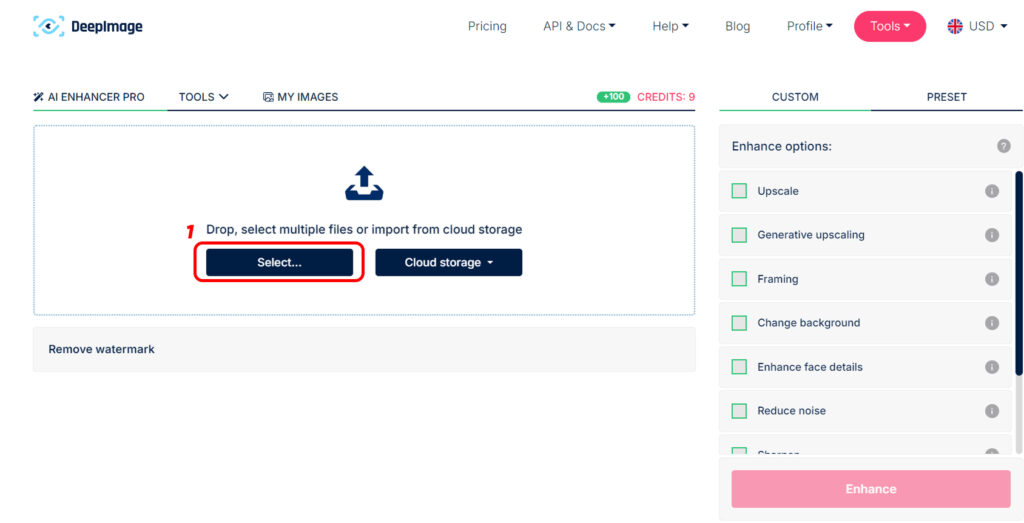
Task: Enable the Upscale checkbox
Action: pyautogui.click(x=739, y=191)
